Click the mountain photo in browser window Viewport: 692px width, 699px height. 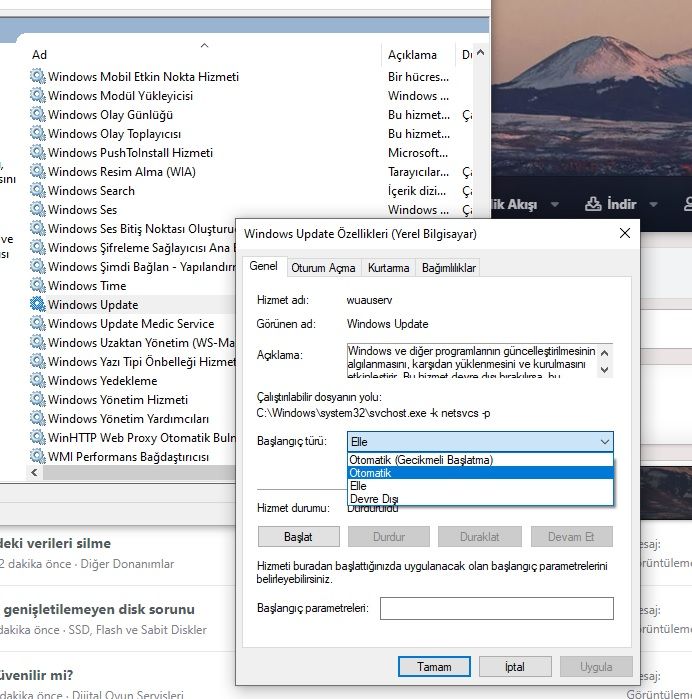tap(592, 89)
